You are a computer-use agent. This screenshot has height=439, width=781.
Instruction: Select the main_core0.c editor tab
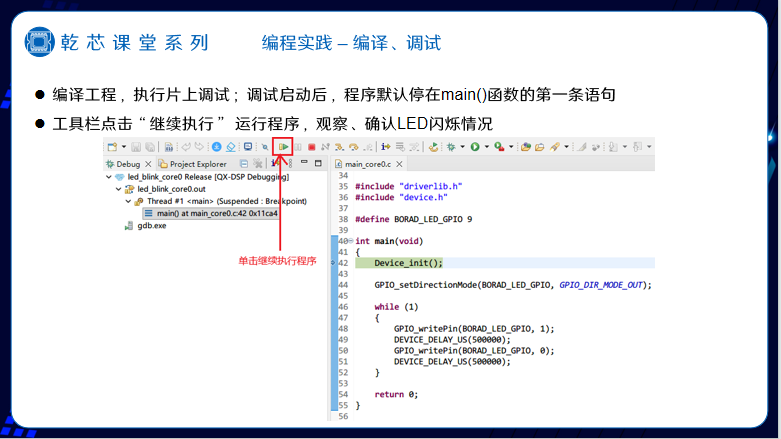point(368,164)
